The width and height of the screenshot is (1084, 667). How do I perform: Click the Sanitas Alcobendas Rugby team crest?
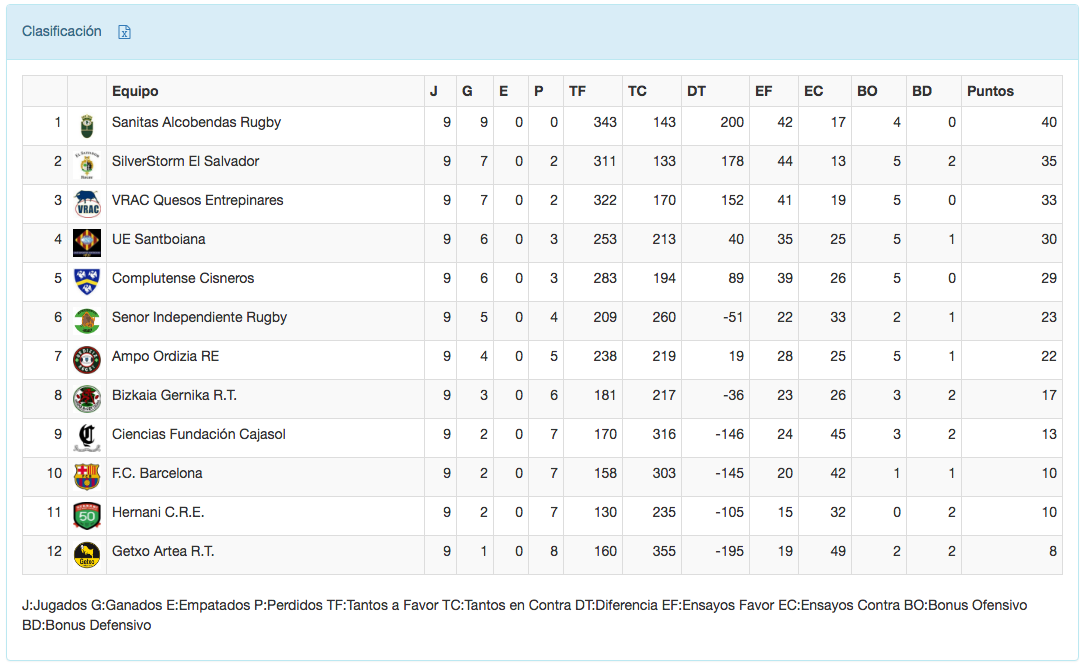87,126
